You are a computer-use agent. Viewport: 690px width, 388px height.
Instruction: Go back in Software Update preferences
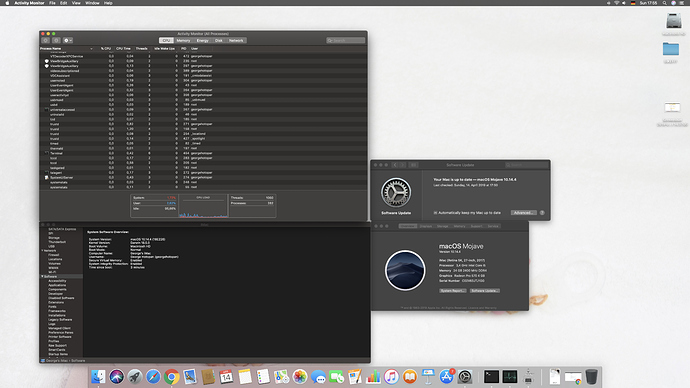click(395, 165)
